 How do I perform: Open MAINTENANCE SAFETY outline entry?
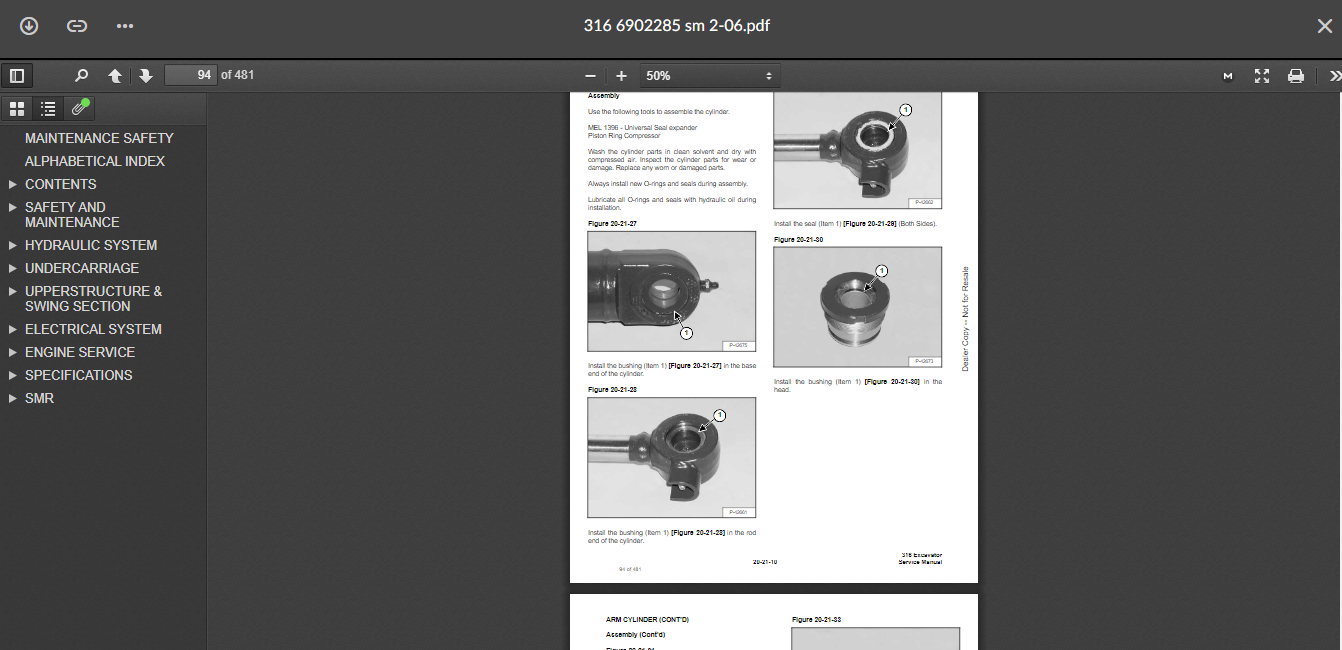[99, 138]
